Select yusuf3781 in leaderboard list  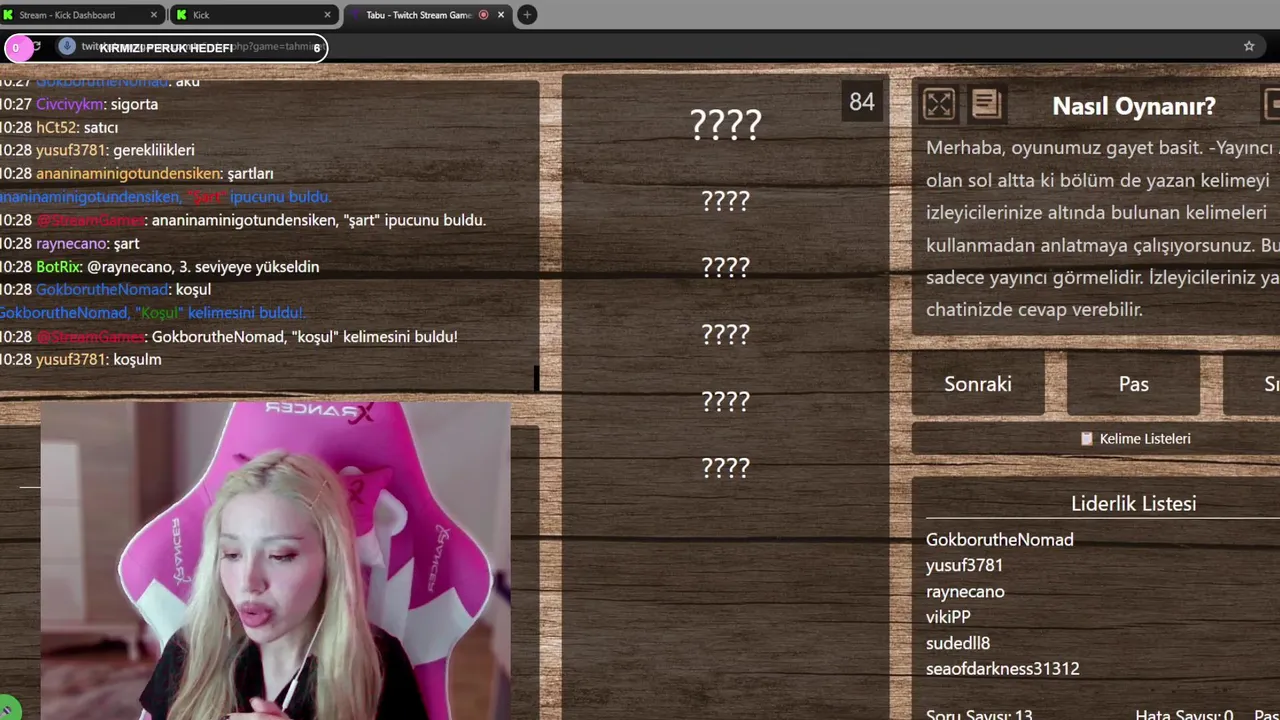964,565
